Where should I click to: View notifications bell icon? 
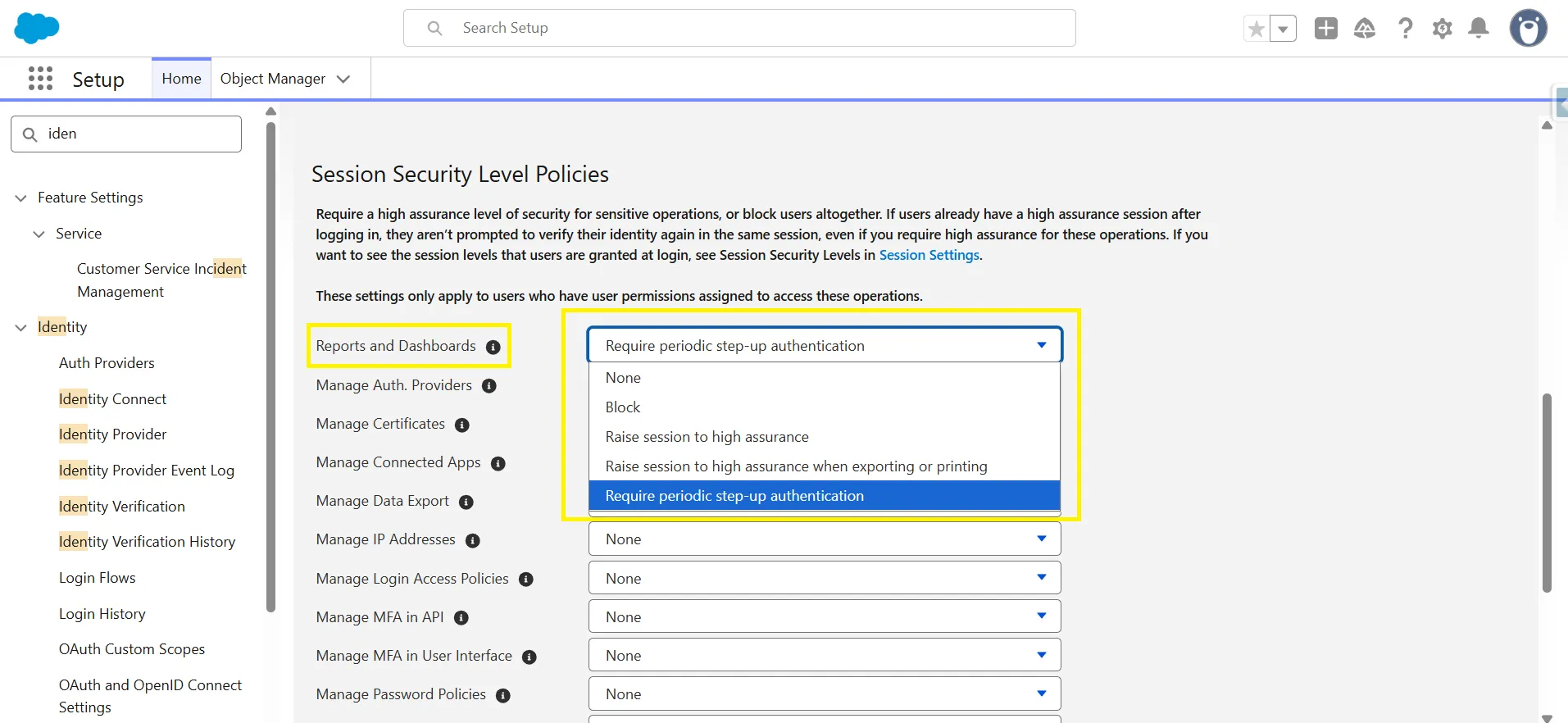pyautogui.click(x=1479, y=29)
